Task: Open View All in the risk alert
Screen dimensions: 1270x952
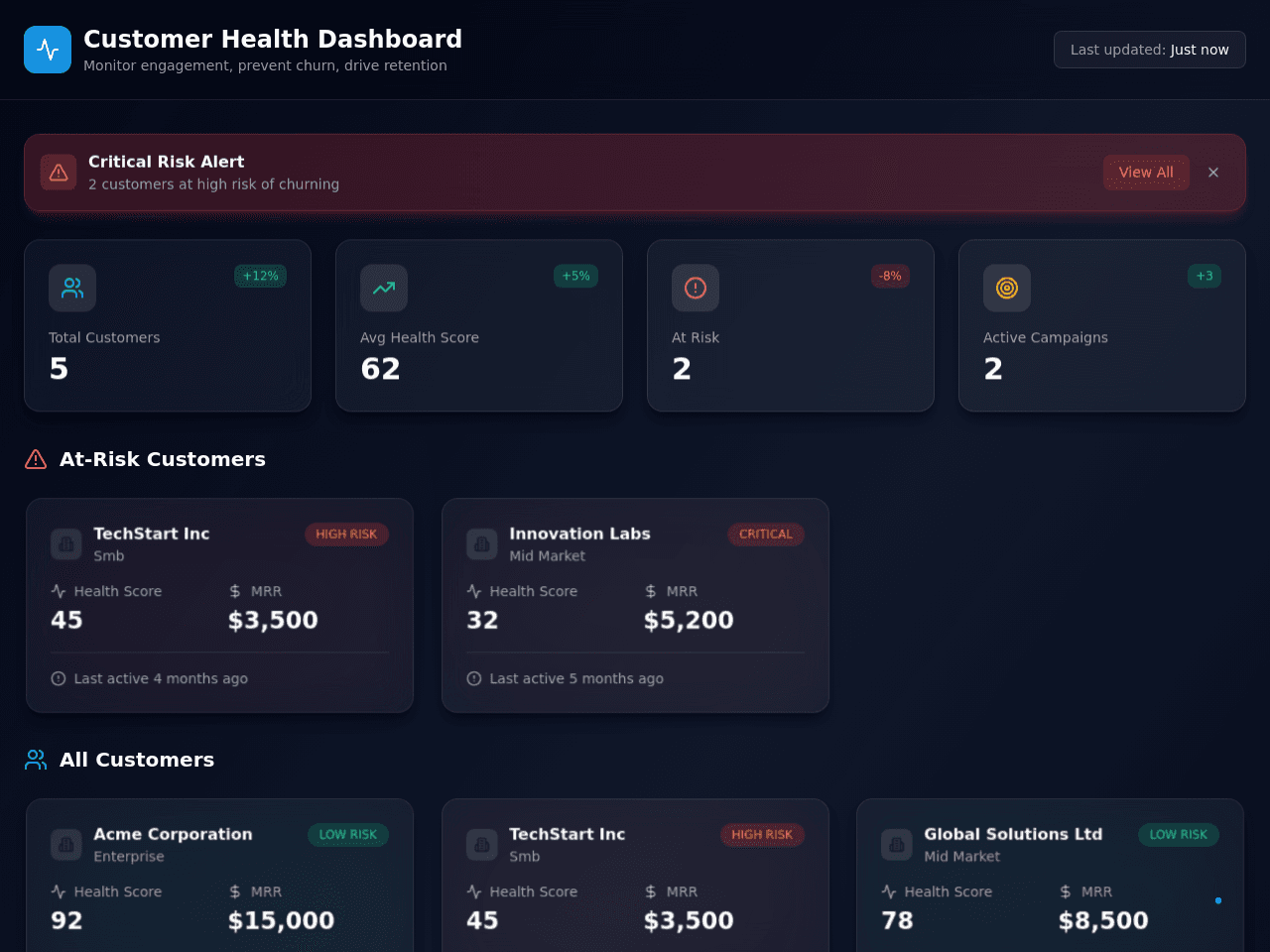Action: (1146, 173)
